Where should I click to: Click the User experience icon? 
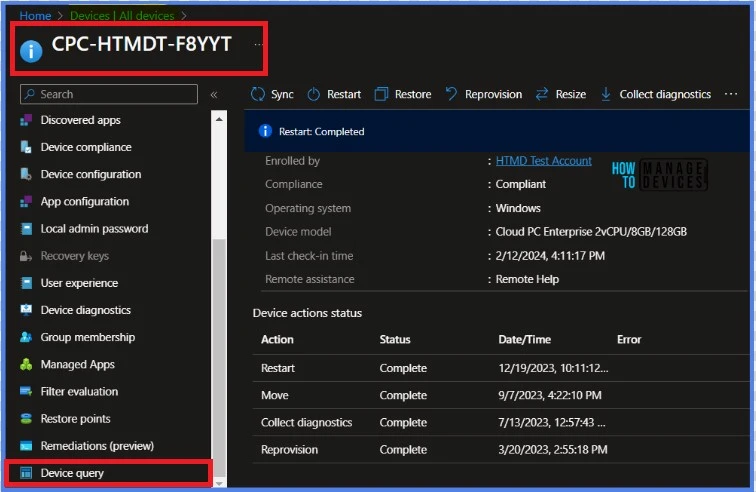pyautogui.click(x=26, y=283)
